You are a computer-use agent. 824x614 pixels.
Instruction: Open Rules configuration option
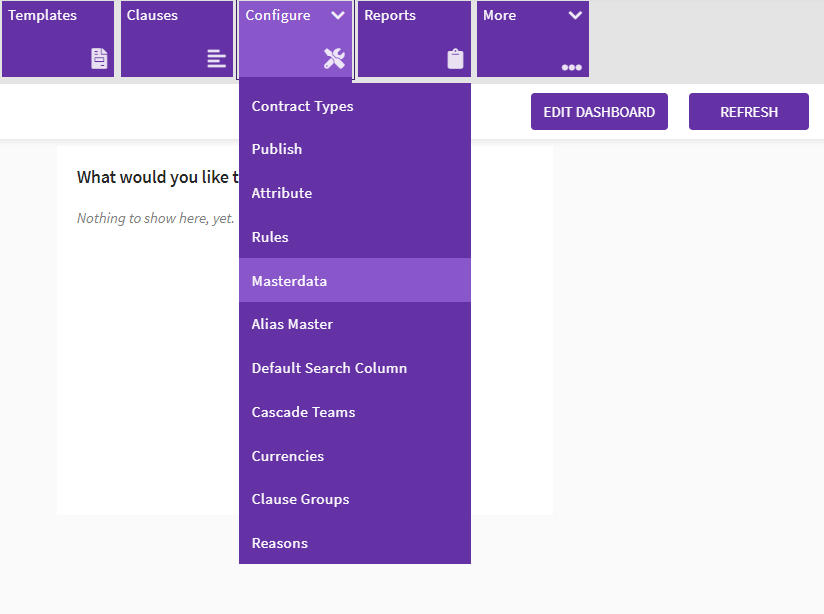tap(270, 237)
